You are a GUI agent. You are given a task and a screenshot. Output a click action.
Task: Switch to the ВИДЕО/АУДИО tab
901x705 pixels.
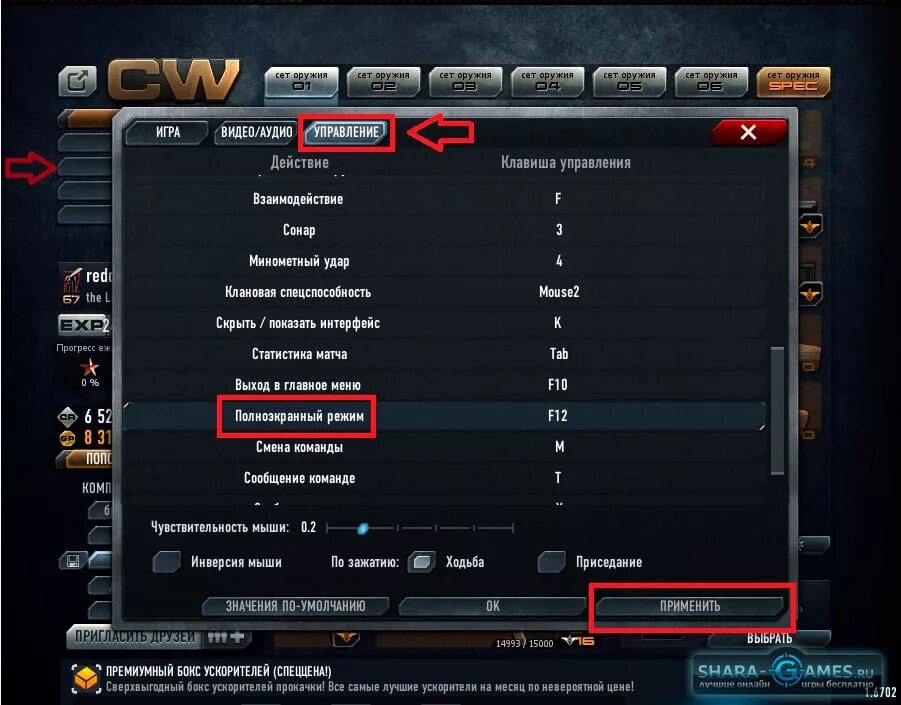256,132
